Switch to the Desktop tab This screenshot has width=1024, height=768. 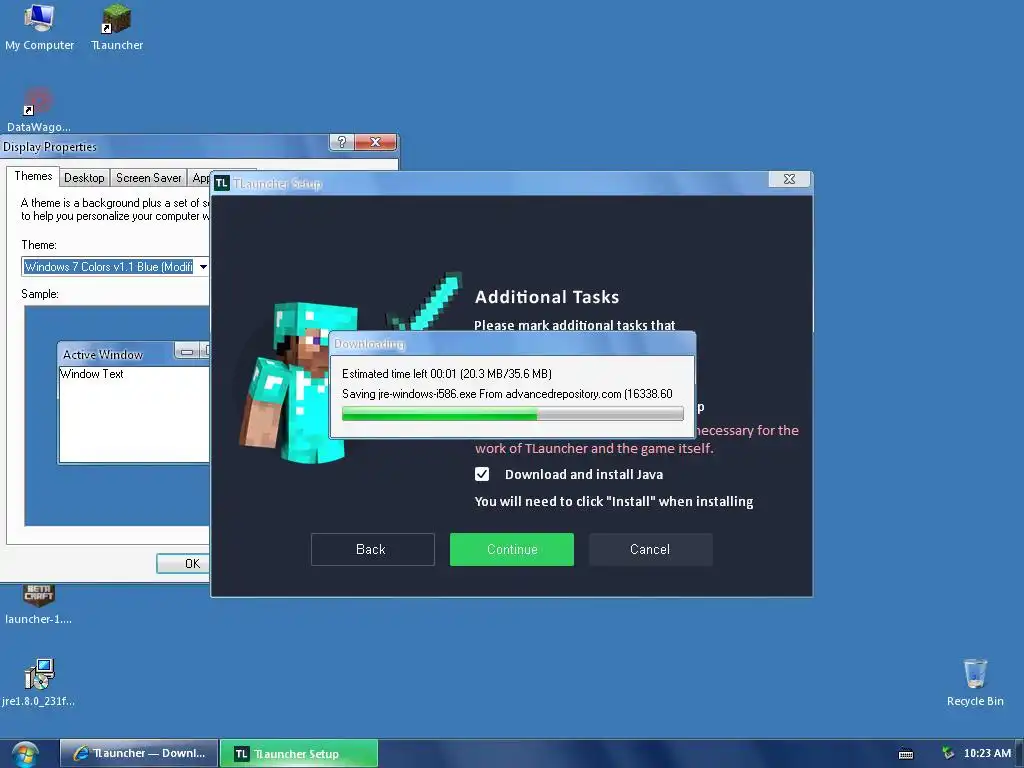tap(84, 178)
